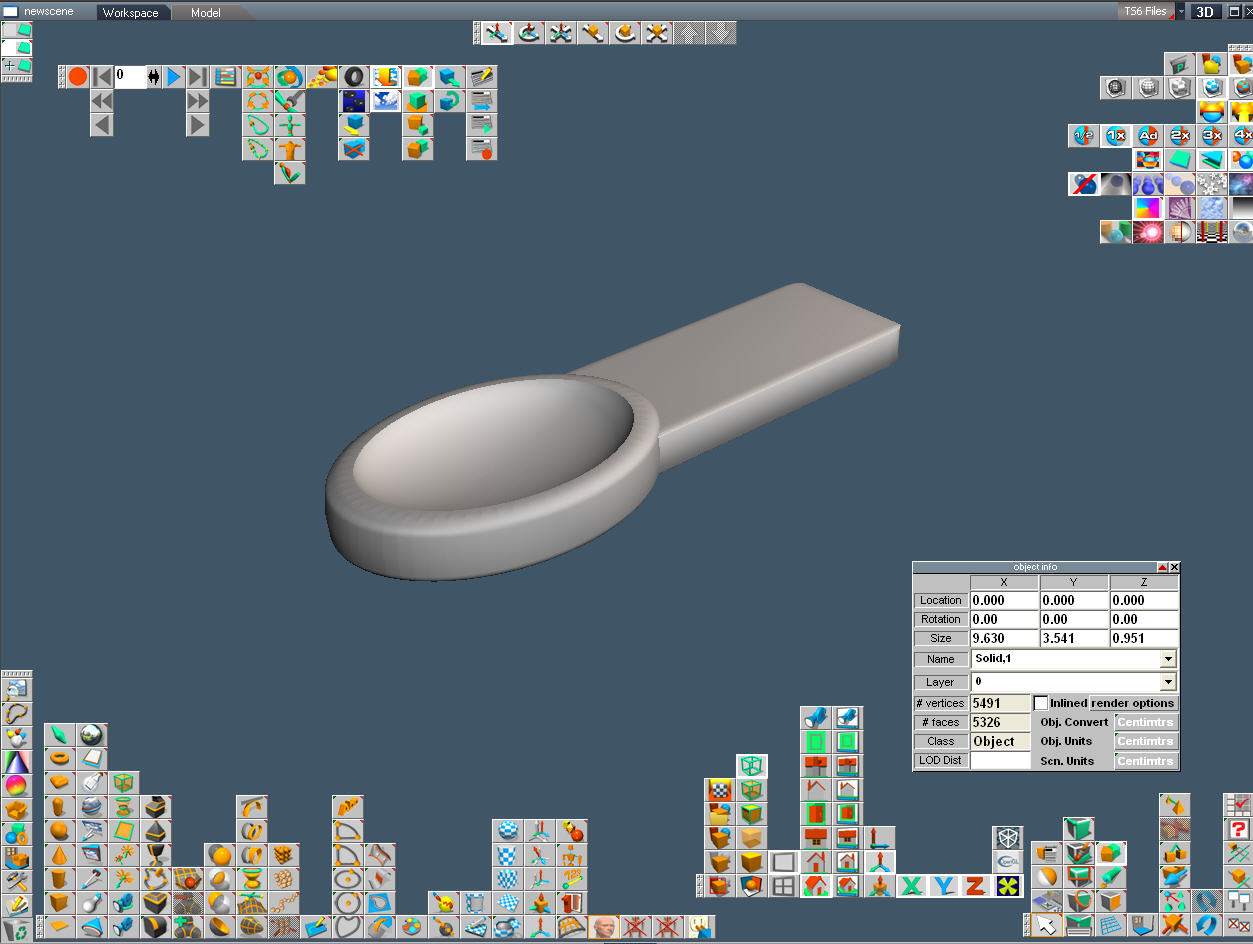Click the Location X value field

[x=1004, y=600]
